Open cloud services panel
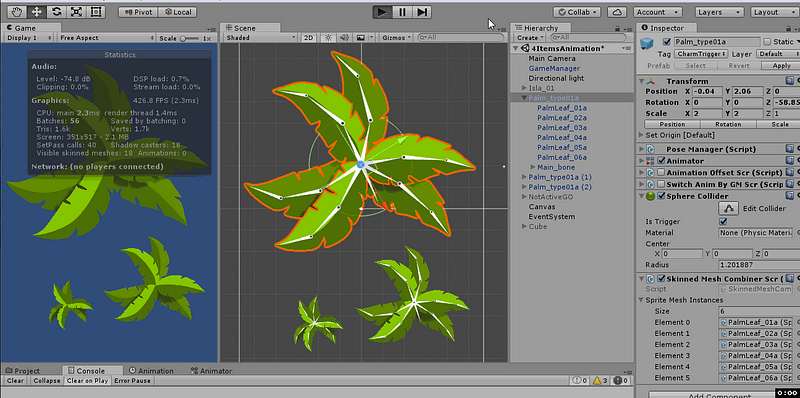 click(618, 12)
